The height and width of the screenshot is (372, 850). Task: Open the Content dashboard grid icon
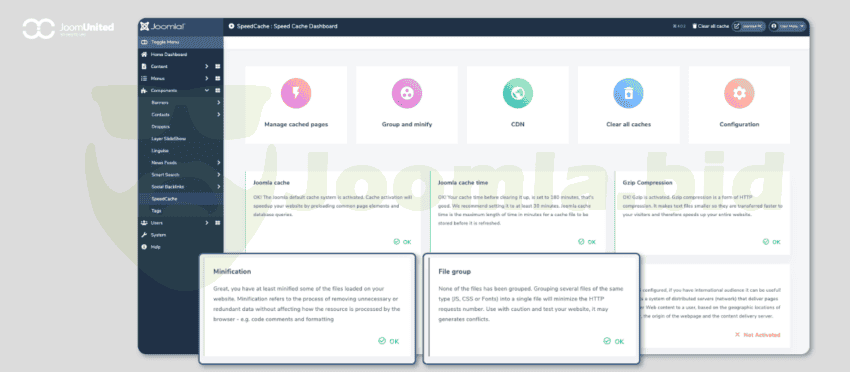[217, 67]
